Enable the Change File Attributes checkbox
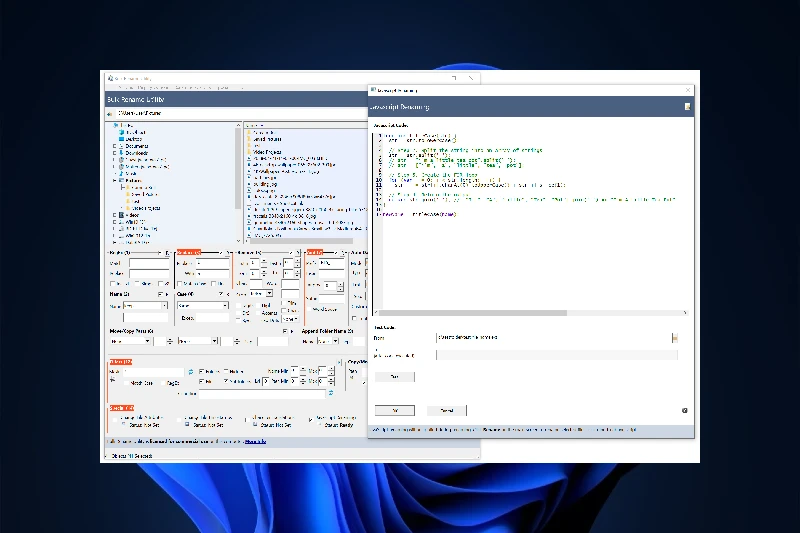The width and height of the screenshot is (800, 533). [x=114, y=420]
